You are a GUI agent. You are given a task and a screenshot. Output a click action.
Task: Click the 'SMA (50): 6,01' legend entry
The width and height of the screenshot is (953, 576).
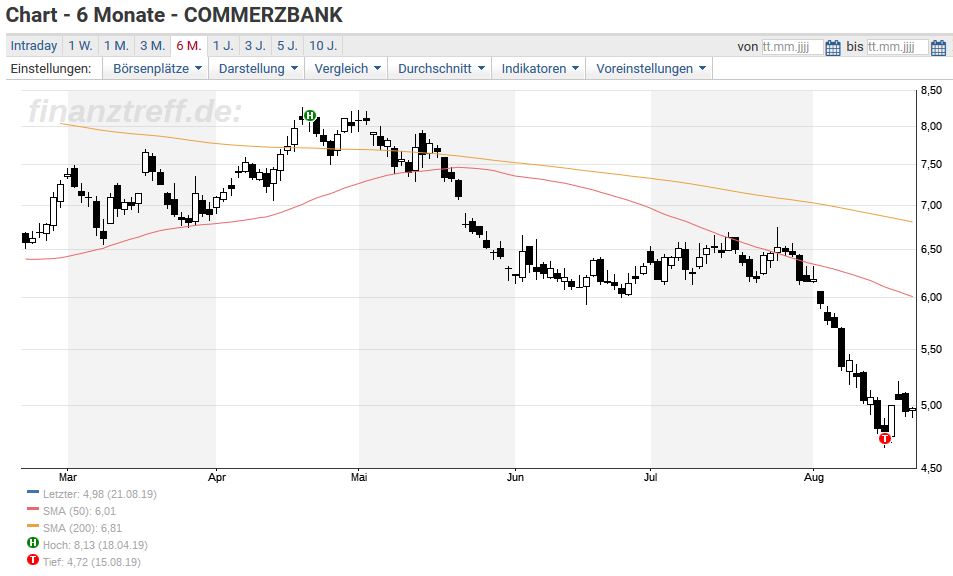[x=79, y=511]
